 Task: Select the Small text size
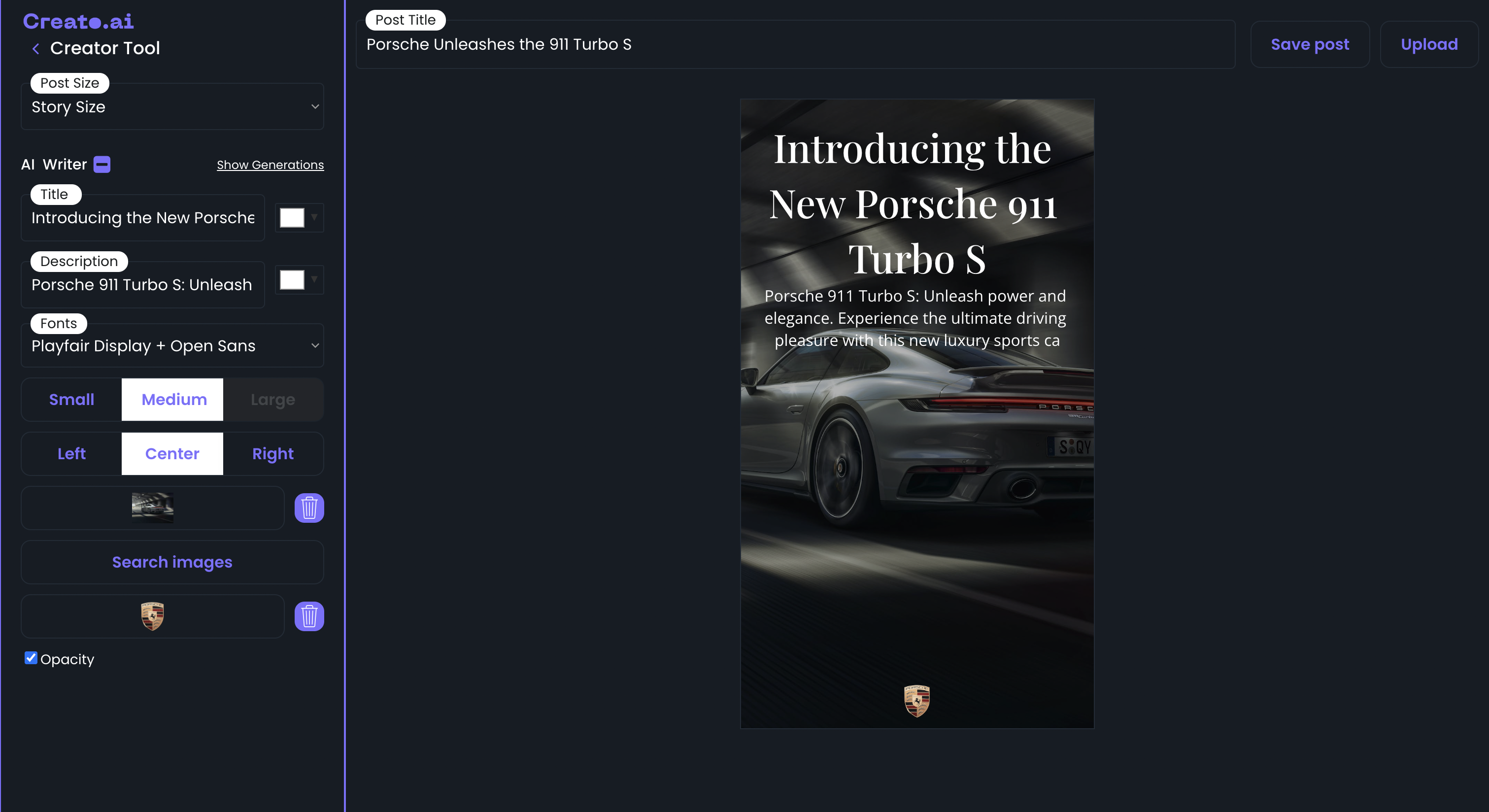tap(71, 400)
